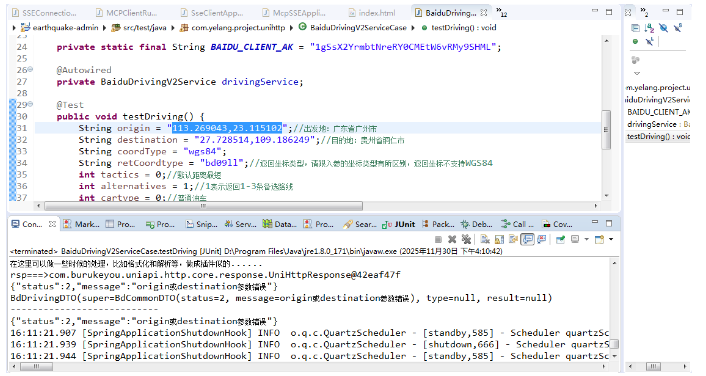Pin the current console

(x=561, y=240)
